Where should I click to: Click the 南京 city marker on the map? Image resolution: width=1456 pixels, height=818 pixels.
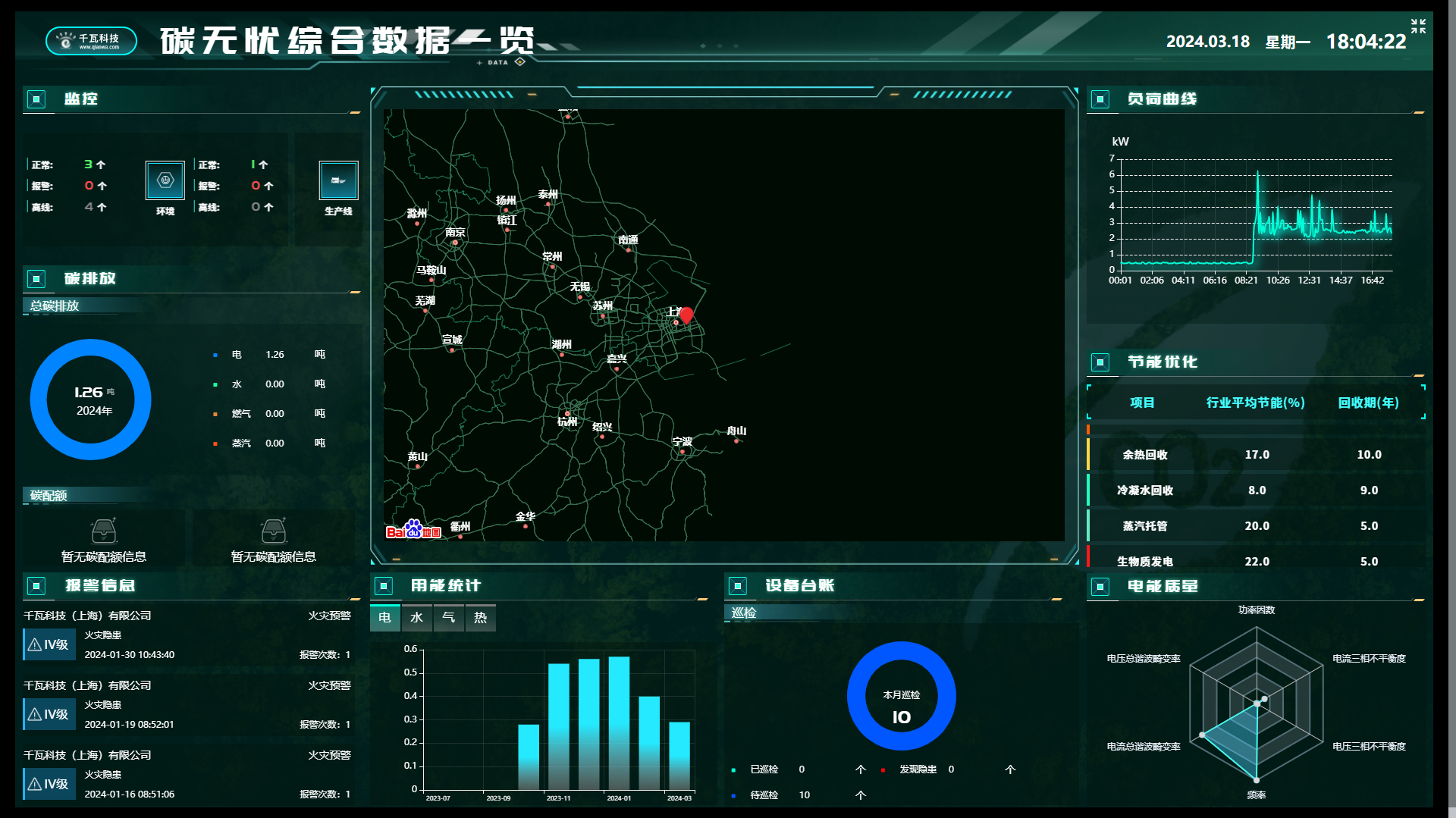455,242
